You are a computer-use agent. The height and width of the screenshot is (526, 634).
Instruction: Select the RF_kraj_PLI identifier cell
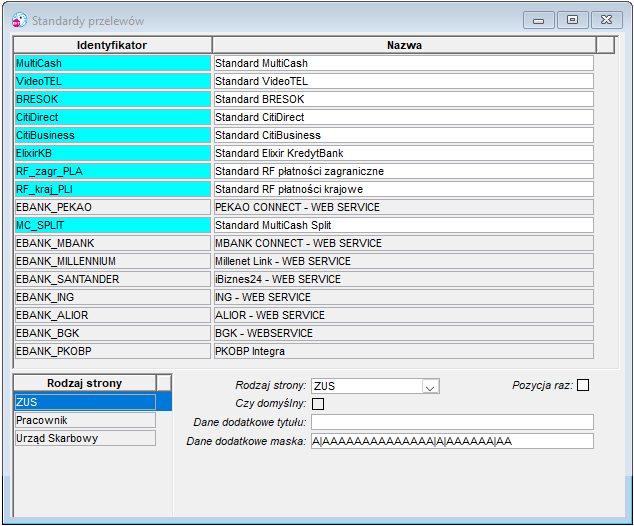(x=113, y=189)
